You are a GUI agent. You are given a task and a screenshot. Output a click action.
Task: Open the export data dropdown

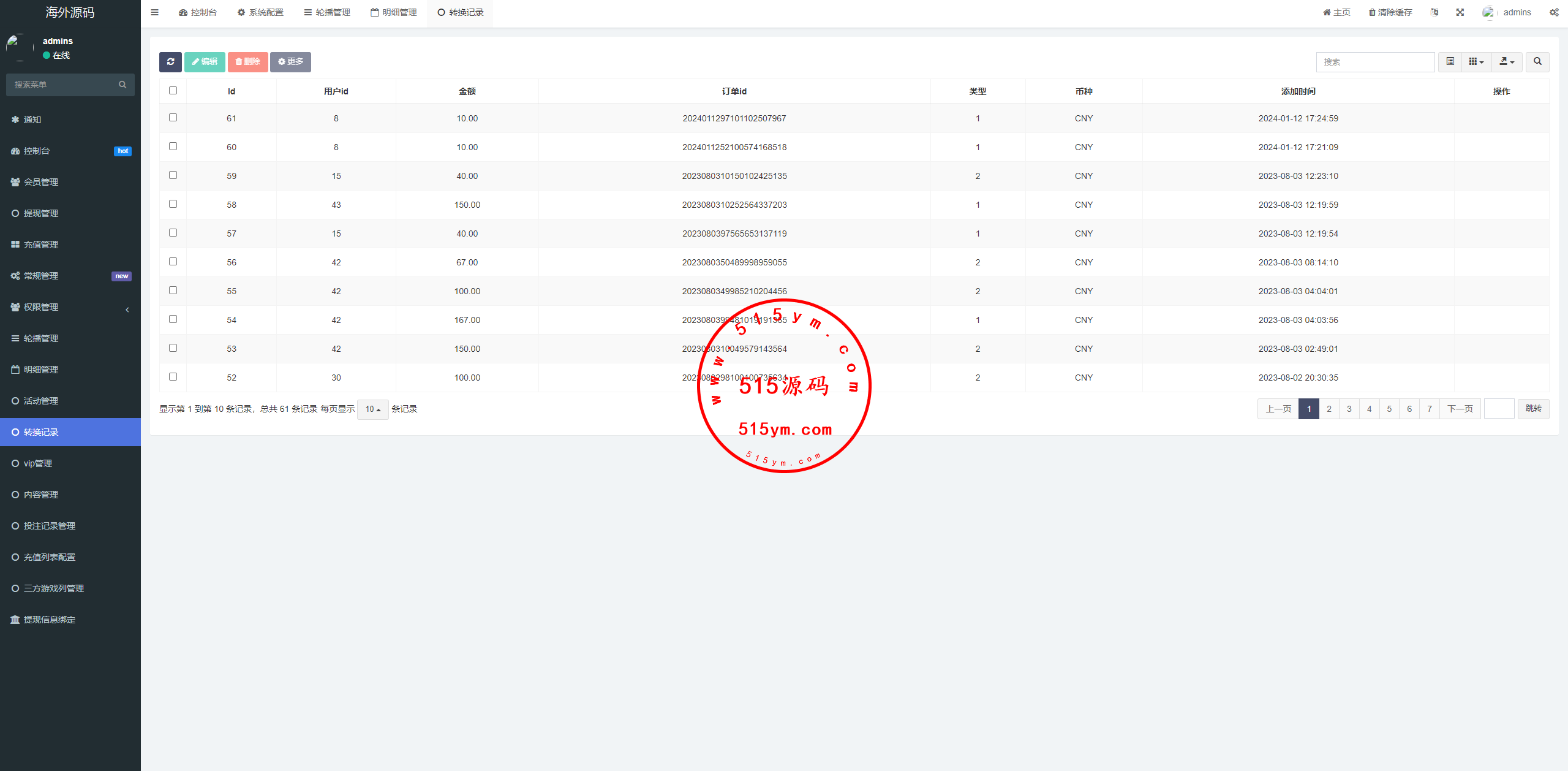tap(1506, 62)
